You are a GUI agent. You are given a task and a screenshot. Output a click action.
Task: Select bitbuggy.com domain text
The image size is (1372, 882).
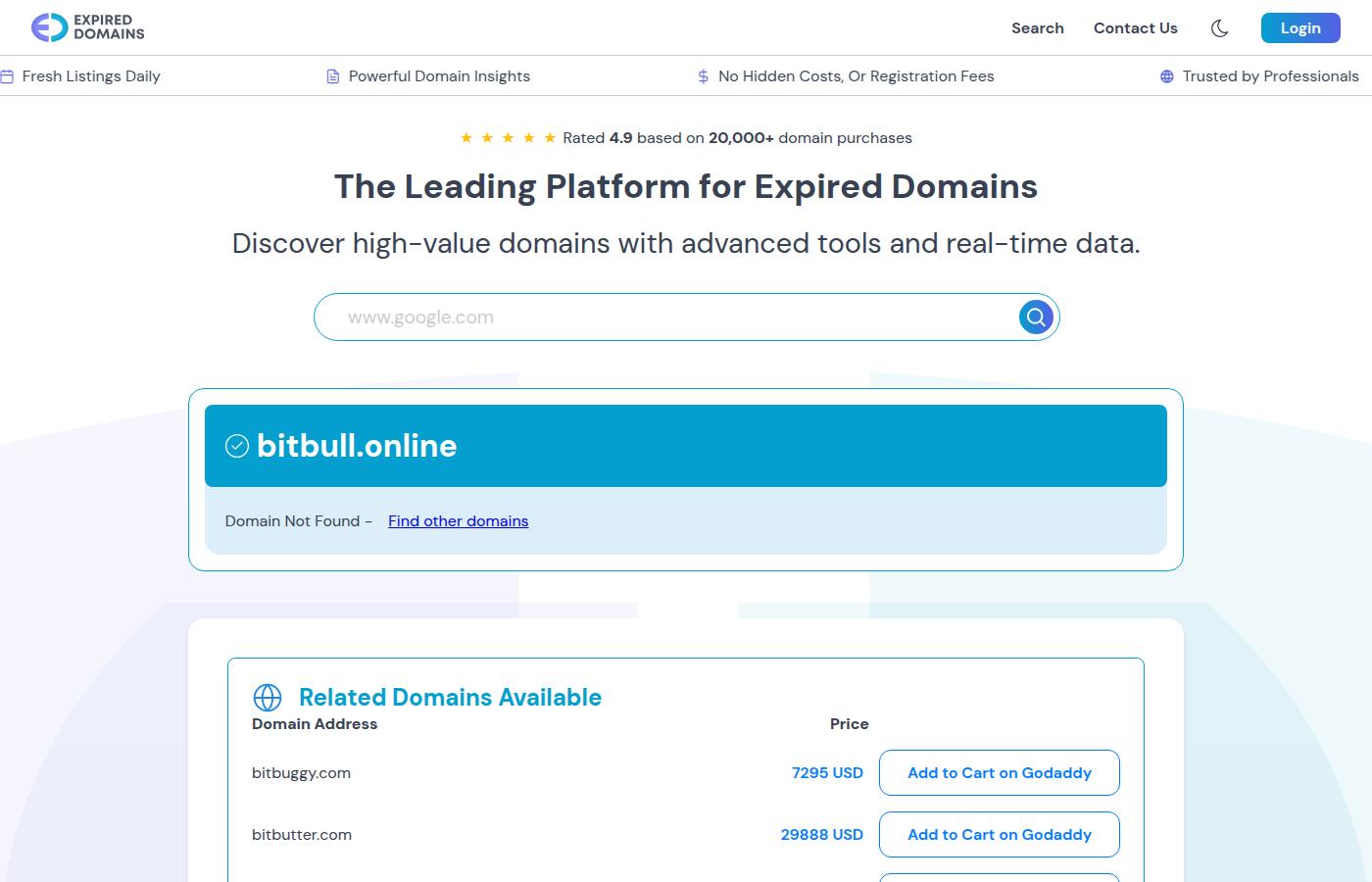tap(301, 773)
